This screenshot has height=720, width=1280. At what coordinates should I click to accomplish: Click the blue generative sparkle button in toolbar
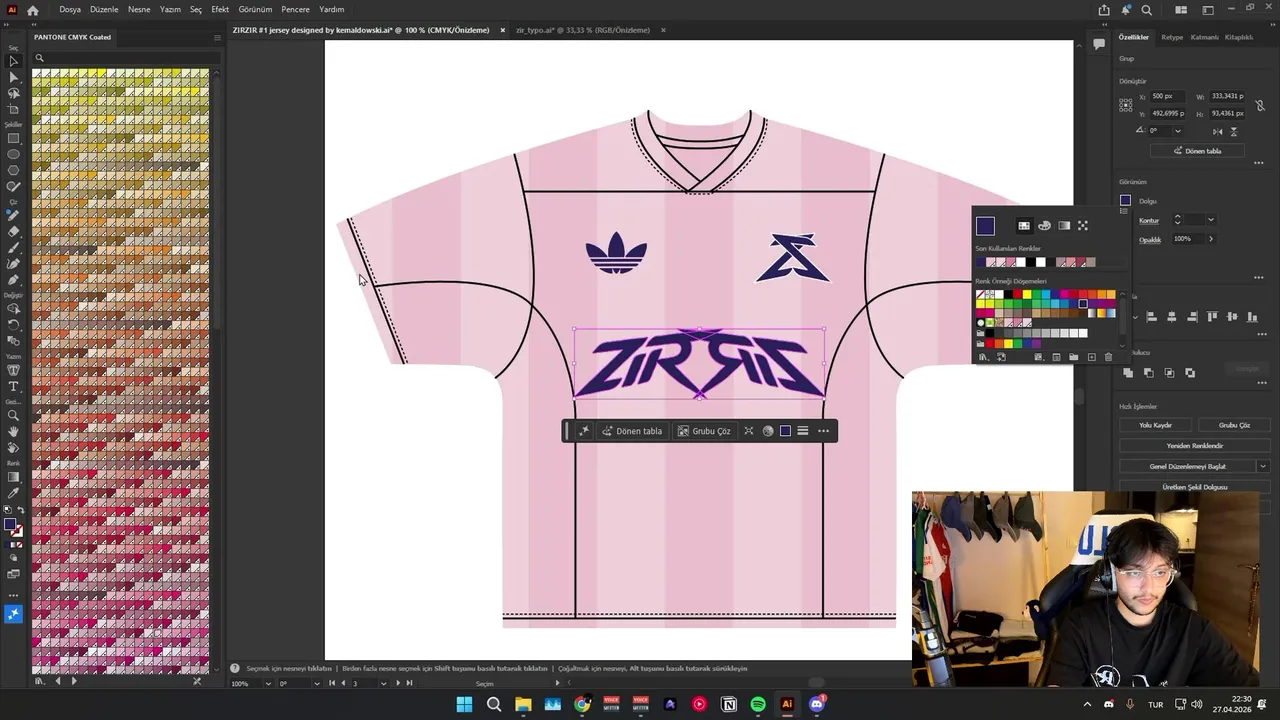[13, 614]
